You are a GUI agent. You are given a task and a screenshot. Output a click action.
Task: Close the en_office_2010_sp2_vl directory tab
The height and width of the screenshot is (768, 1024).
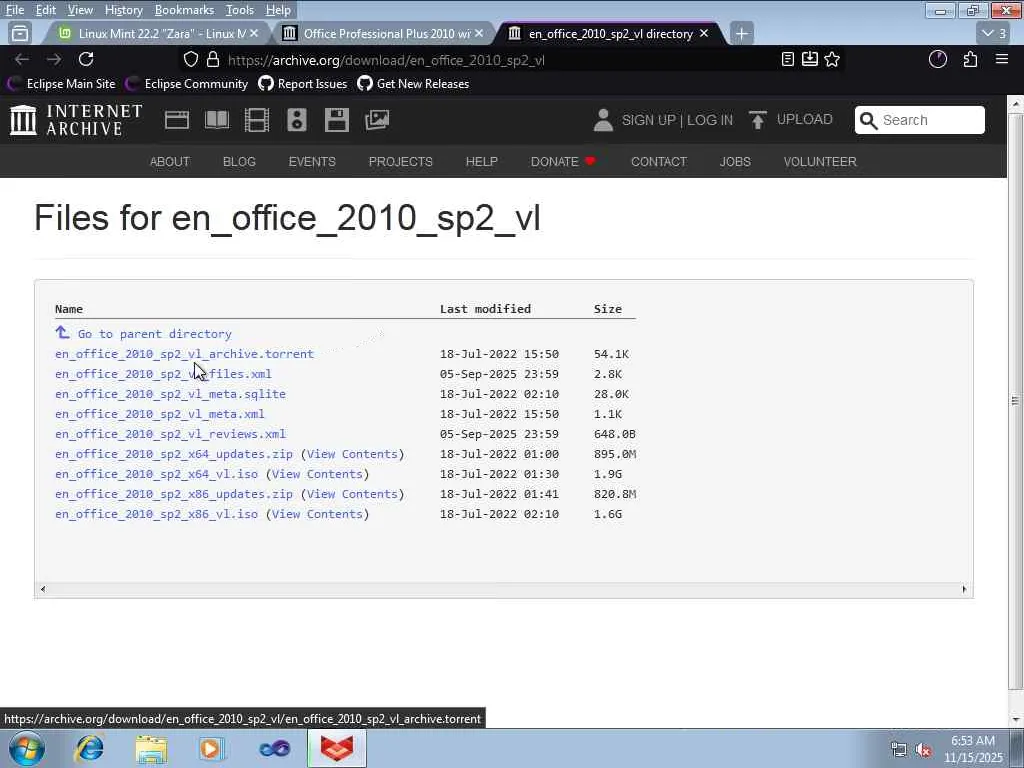coord(704,33)
